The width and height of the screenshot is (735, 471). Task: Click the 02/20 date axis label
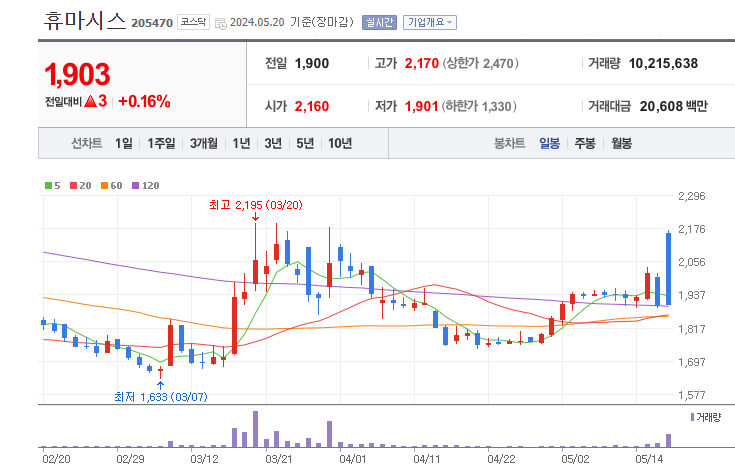tap(56, 459)
